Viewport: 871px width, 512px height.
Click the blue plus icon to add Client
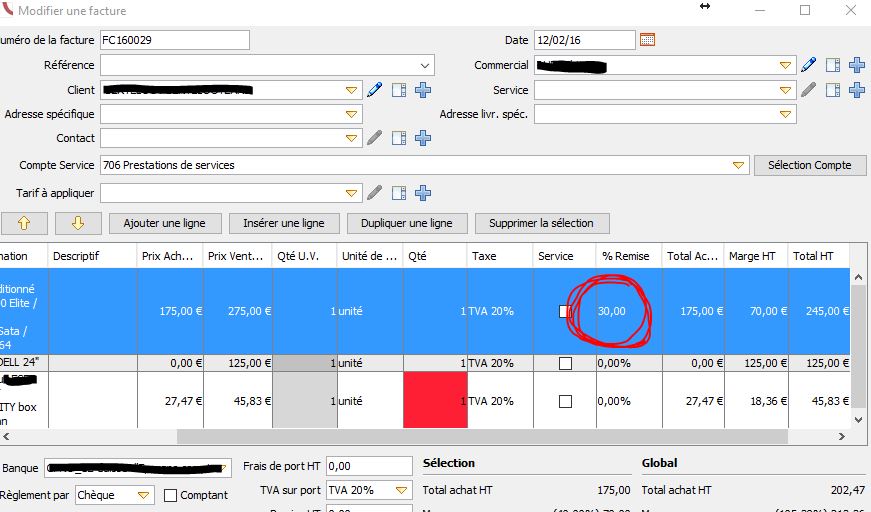[422, 90]
